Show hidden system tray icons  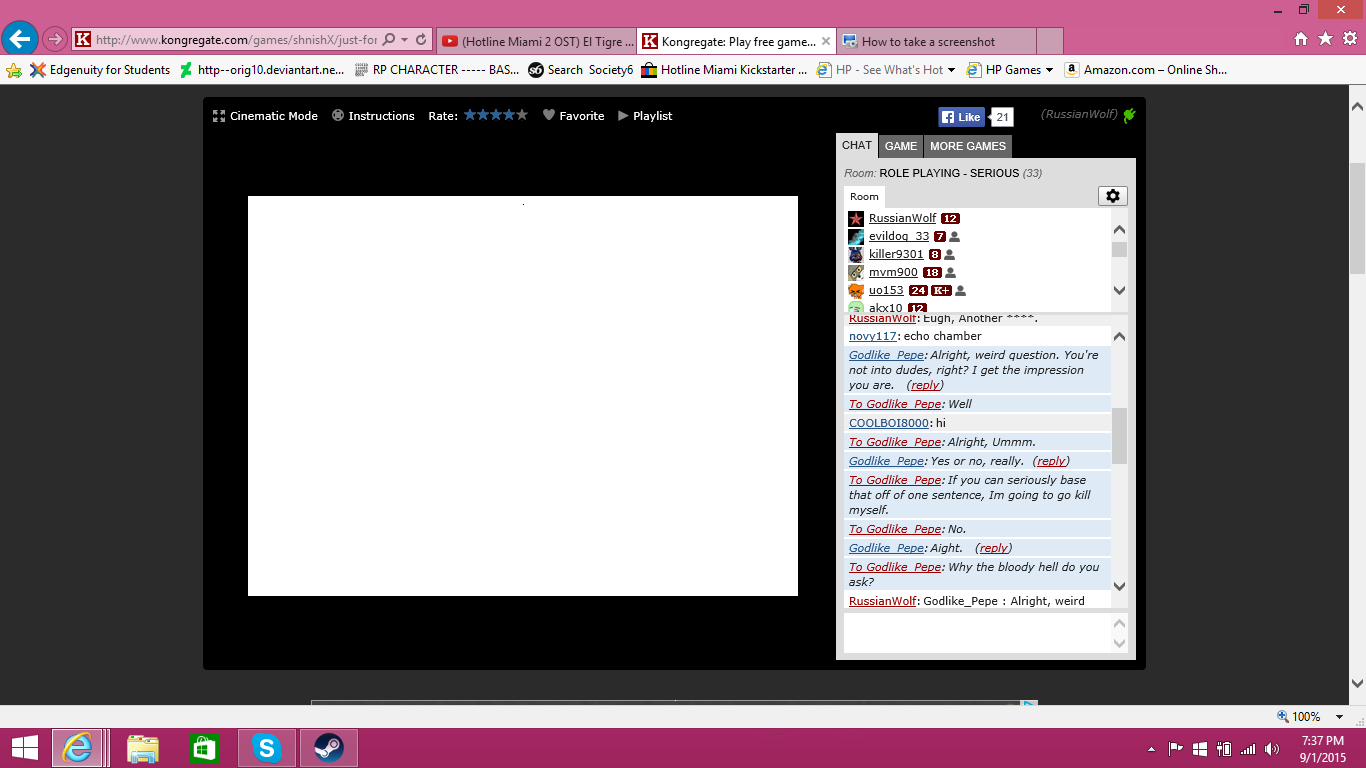(x=1151, y=748)
